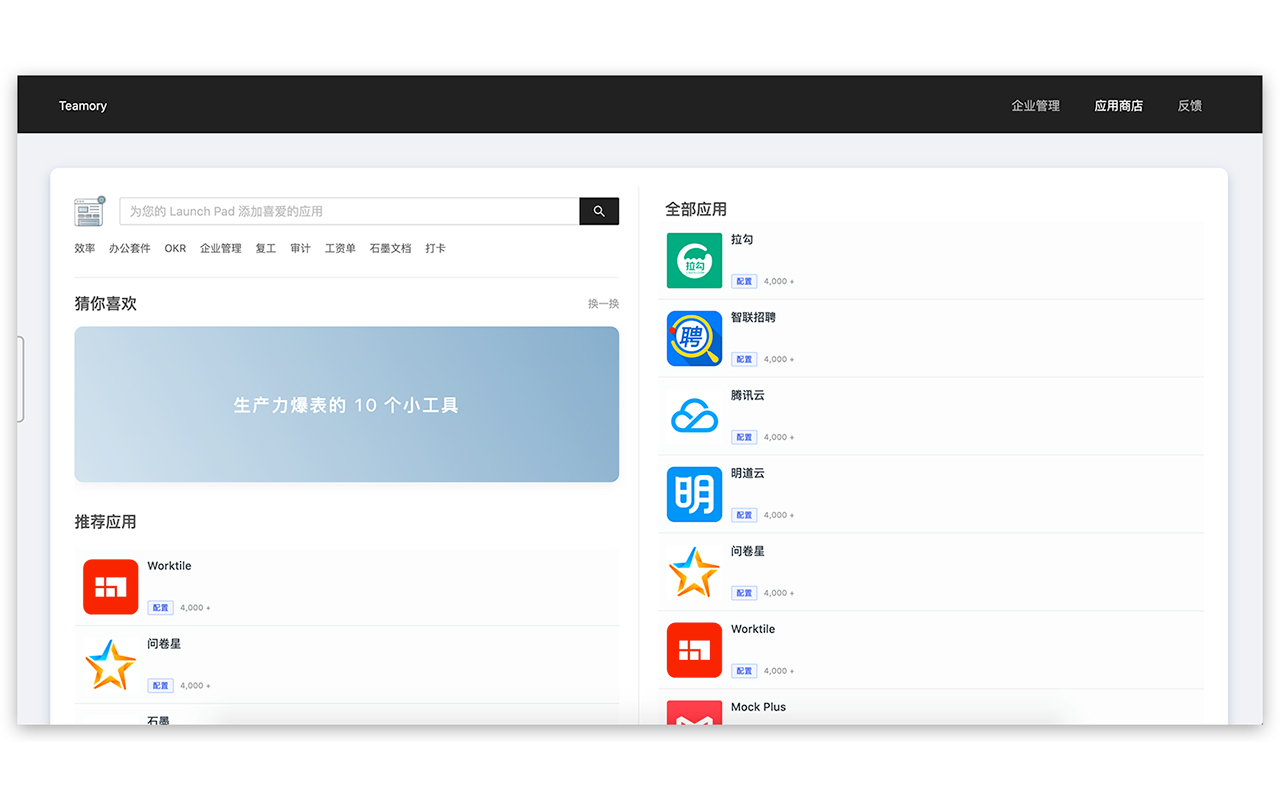Select 智联招聘 app name text
Screen dimensions: 1280x800
point(753,318)
